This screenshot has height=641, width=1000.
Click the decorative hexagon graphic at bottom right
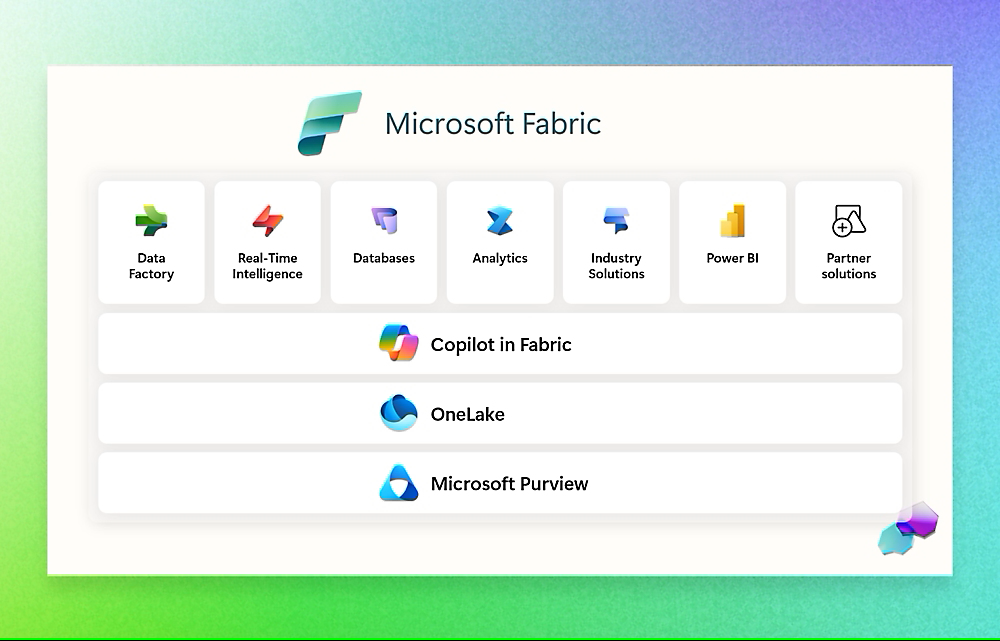pyautogui.click(x=906, y=527)
